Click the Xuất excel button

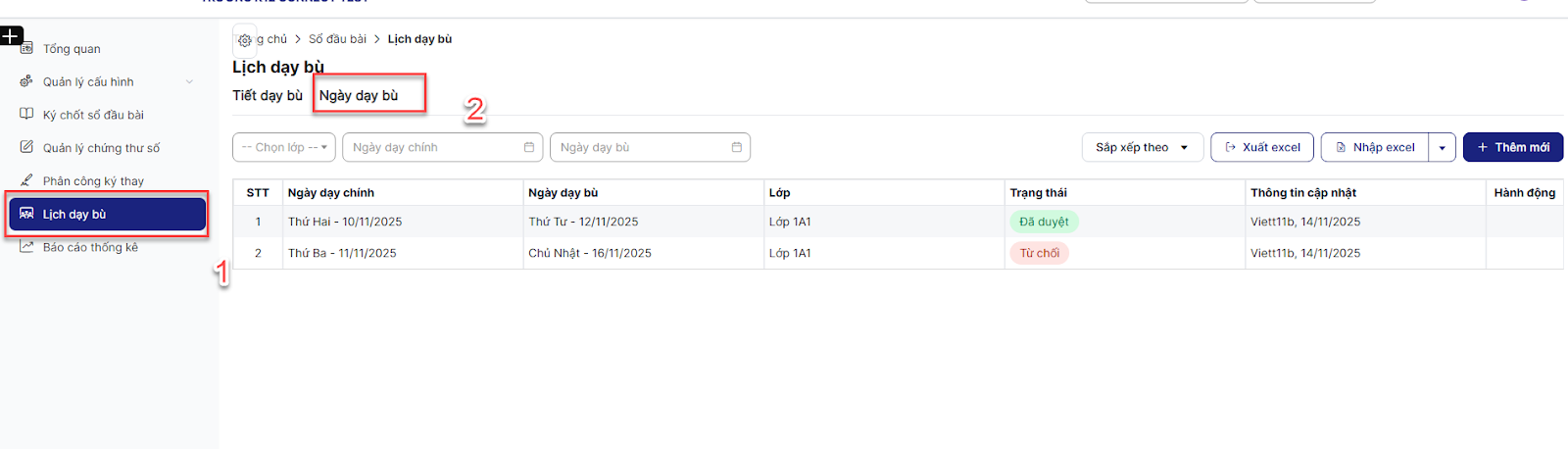1261,147
